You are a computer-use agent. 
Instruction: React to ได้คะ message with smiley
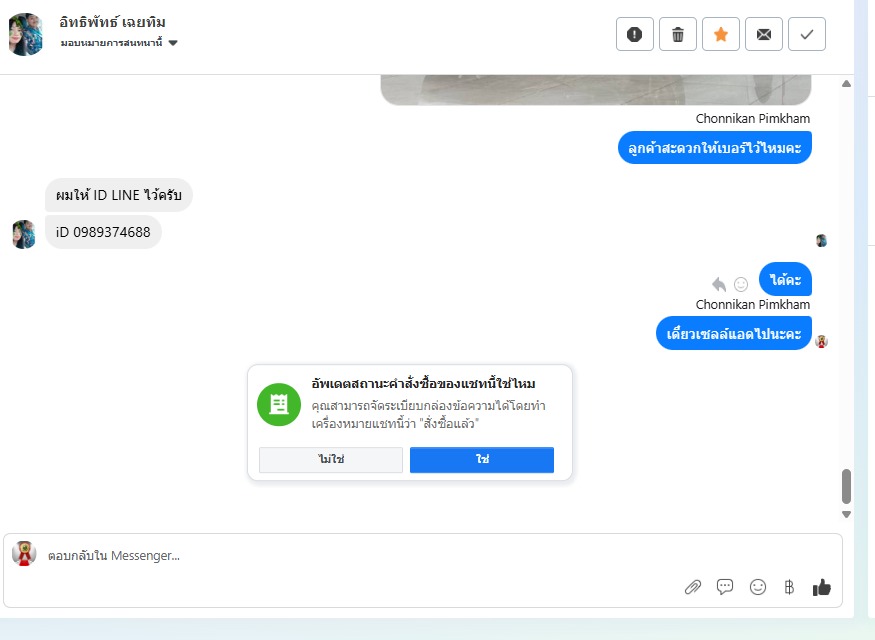click(741, 285)
